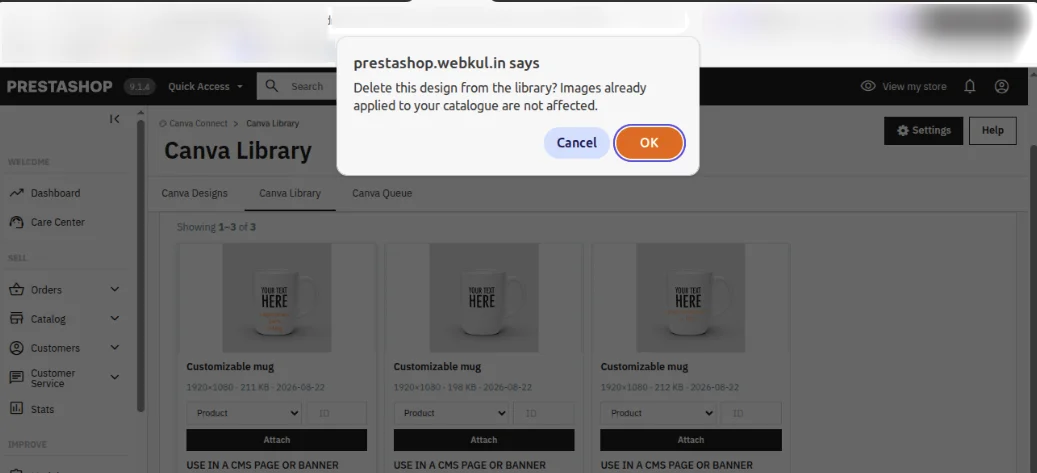Viewport: 1037px width, 473px height.
Task: Attach the first Customizable mug design
Action: 276,440
